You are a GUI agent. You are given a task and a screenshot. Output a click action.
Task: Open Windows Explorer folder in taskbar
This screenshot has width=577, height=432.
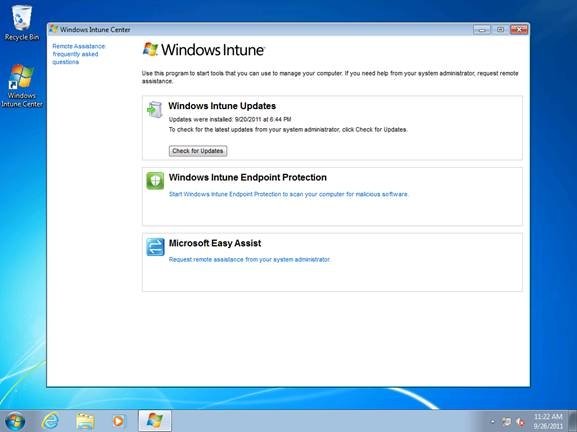85,421
